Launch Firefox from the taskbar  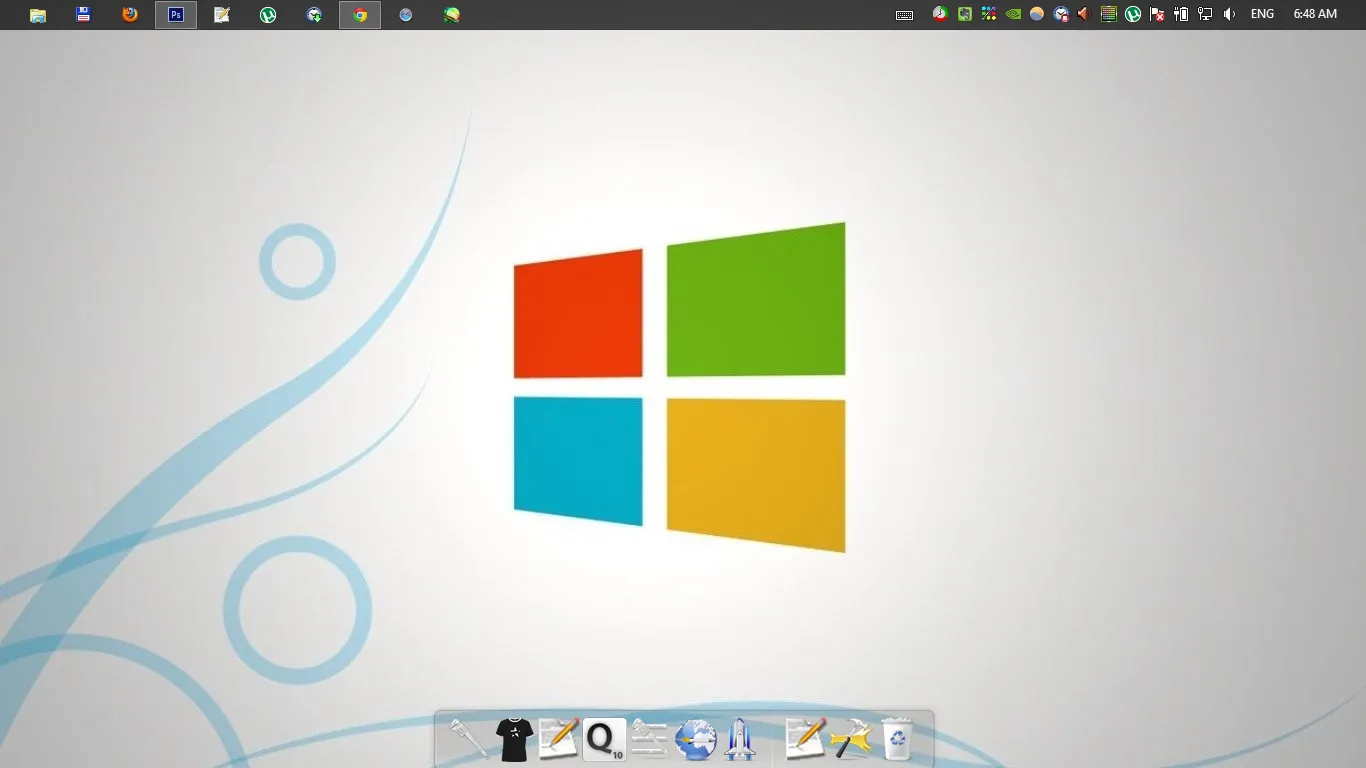coord(130,15)
